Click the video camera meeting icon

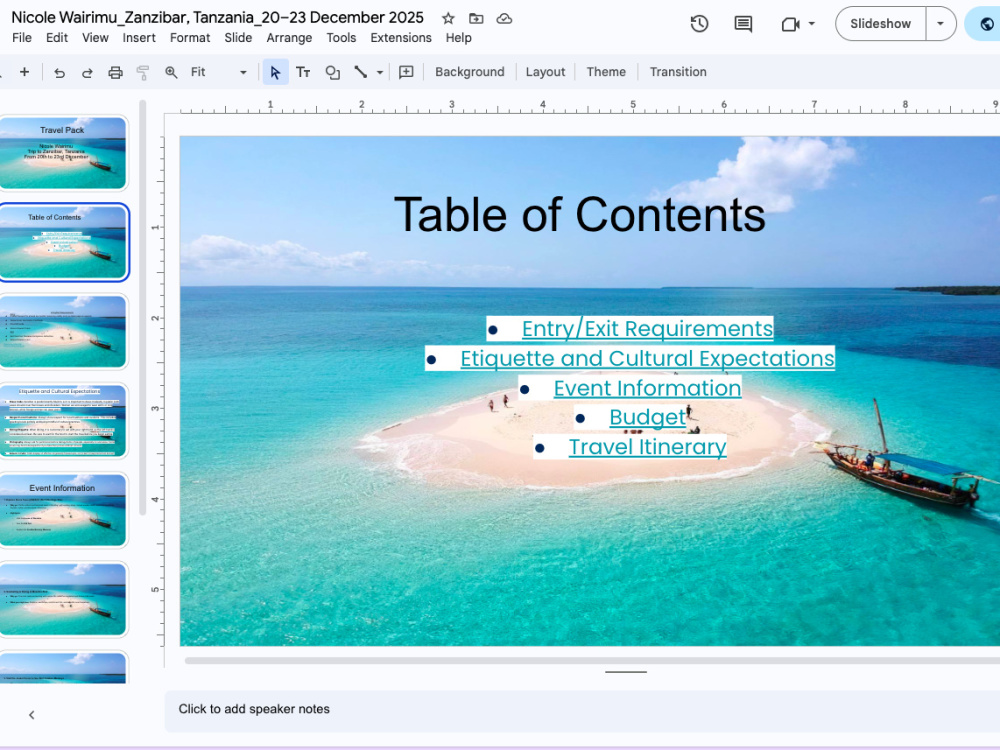790,24
